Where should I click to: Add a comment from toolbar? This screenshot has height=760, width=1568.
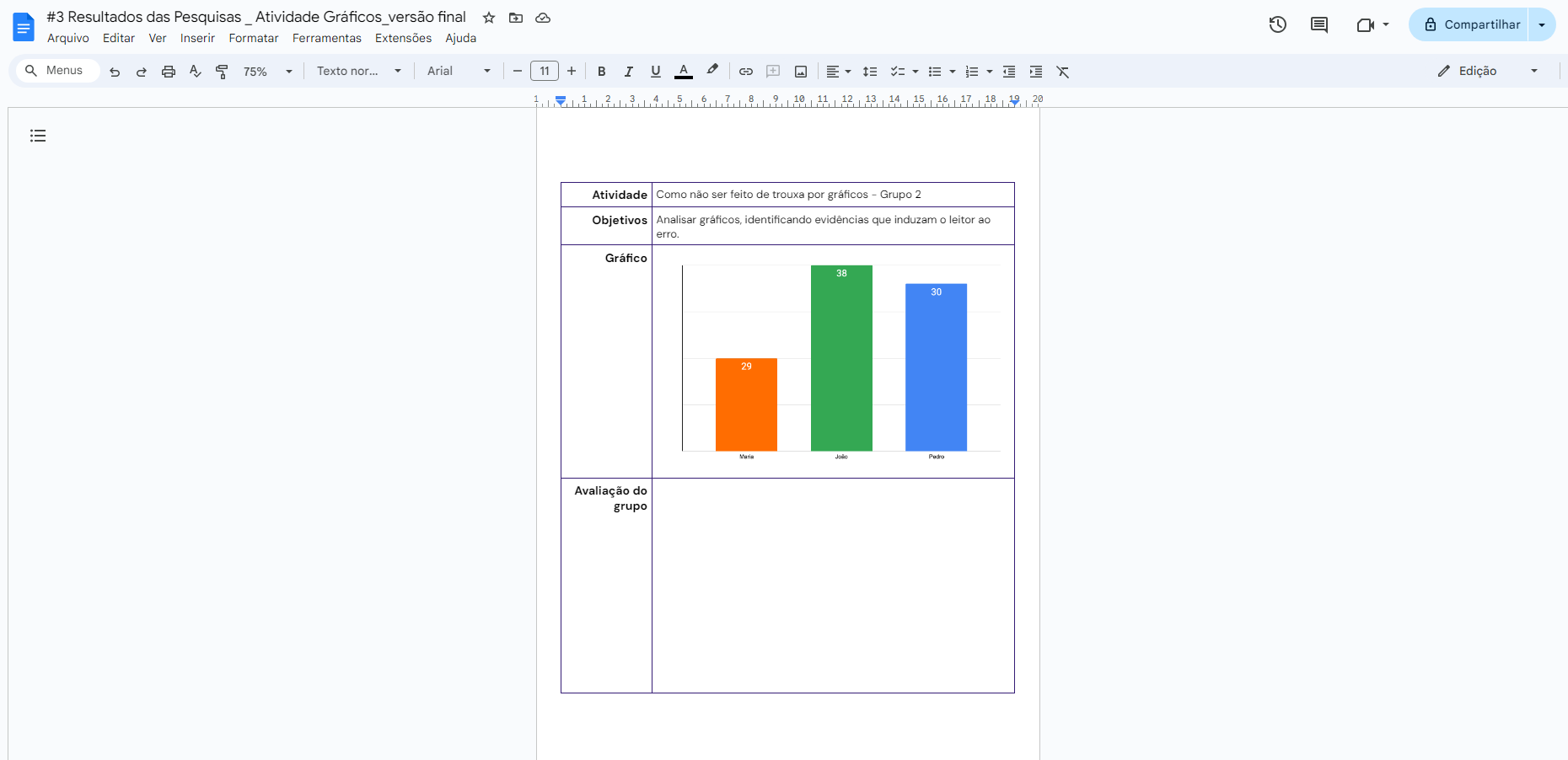[773, 72]
